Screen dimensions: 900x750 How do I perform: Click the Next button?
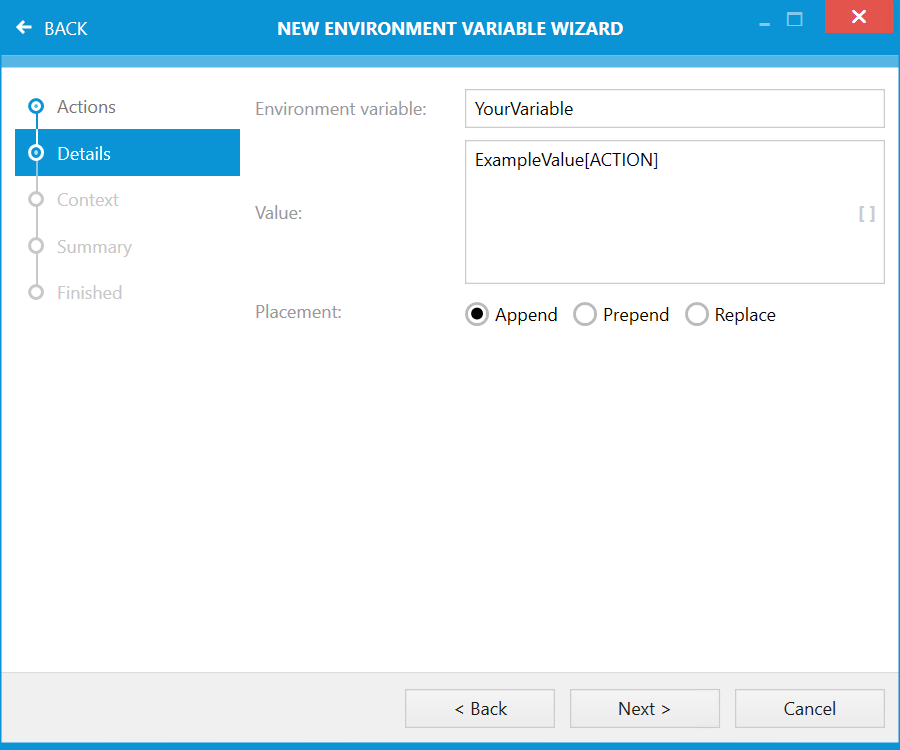645,708
